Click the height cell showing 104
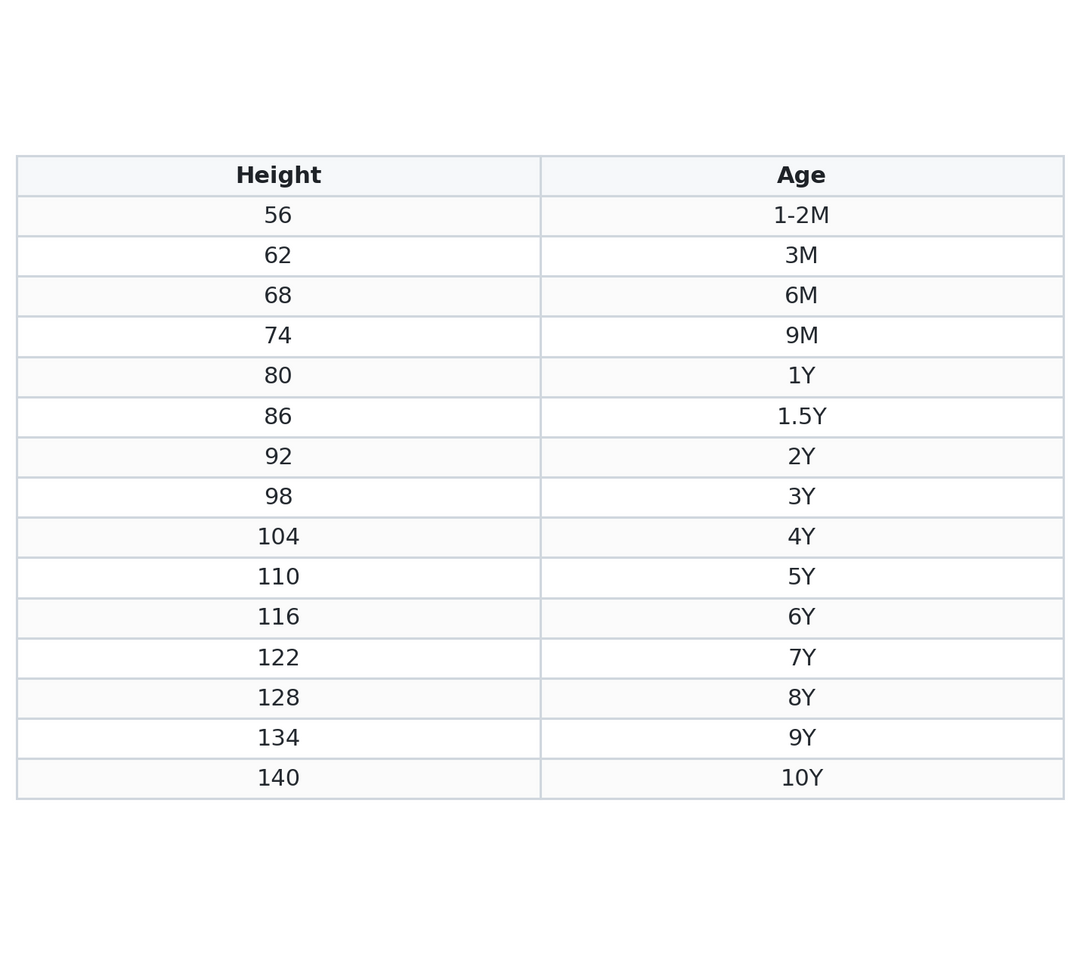Screen dimensions: 1080x955 278,537
